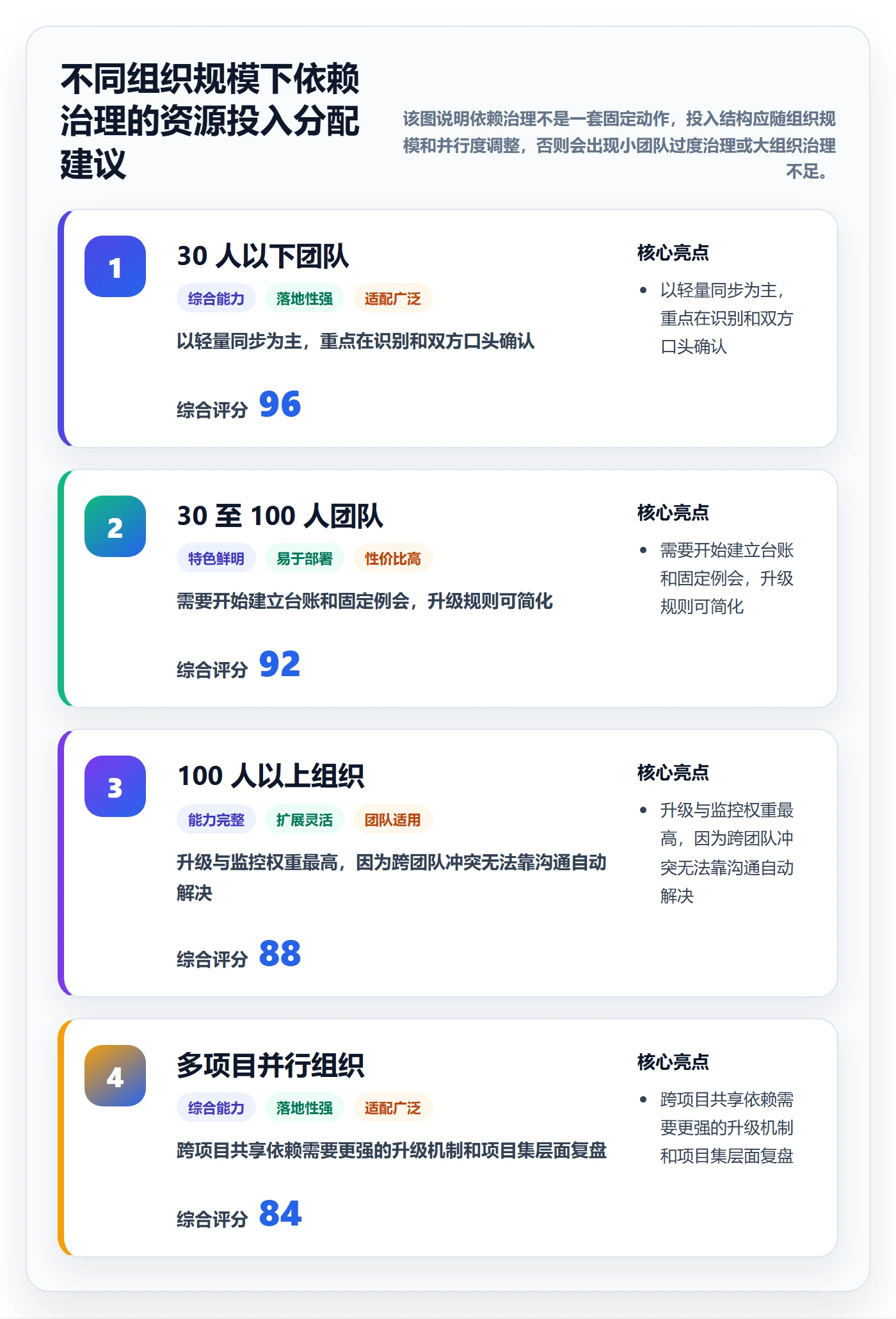Click the score value 92
Image resolution: width=896 pixels, height=1319 pixels.
(280, 665)
